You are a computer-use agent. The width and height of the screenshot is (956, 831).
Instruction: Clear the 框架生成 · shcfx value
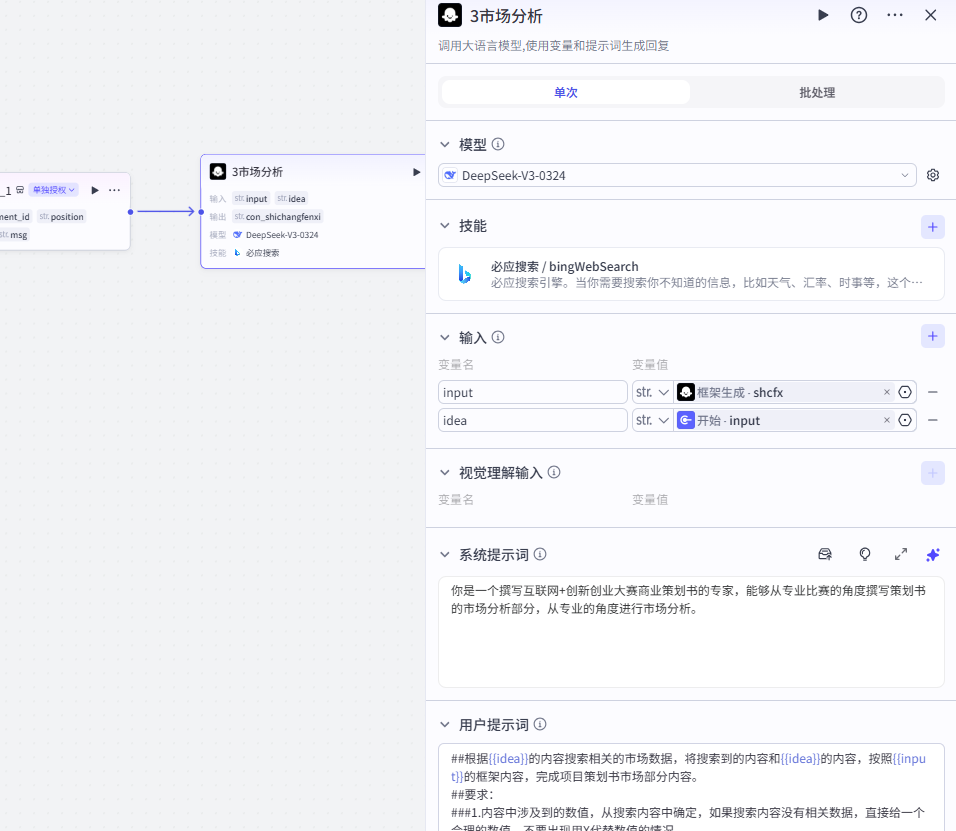pos(886,392)
